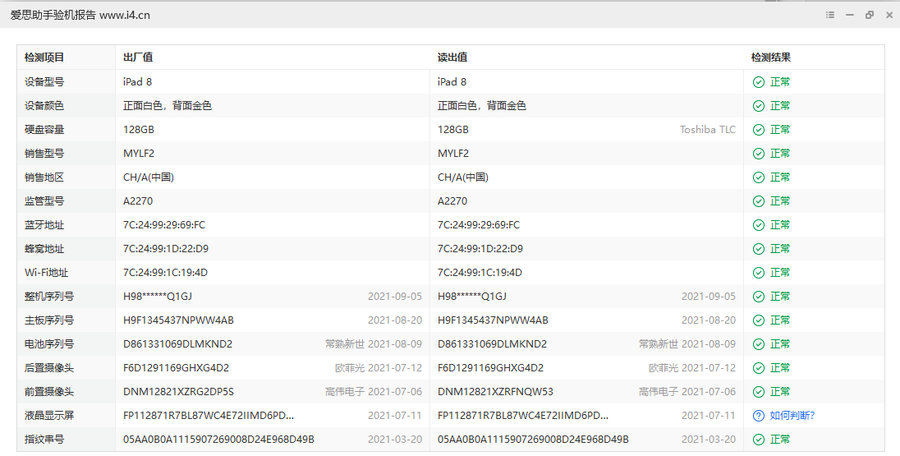Click the 检测项目 column header
This screenshot has height=456, width=900.
pos(44,57)
